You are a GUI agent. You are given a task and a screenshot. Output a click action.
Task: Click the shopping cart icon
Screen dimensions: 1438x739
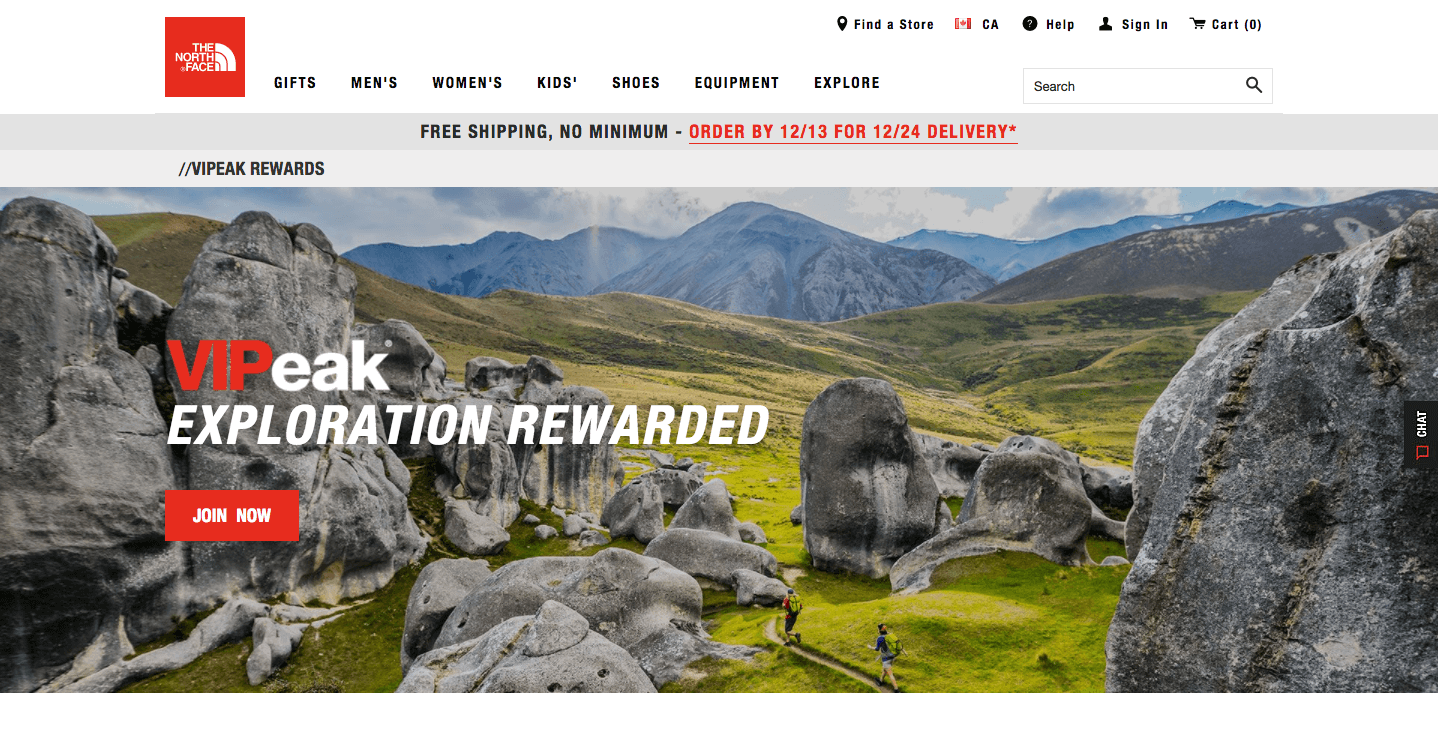coord(1197,24)
